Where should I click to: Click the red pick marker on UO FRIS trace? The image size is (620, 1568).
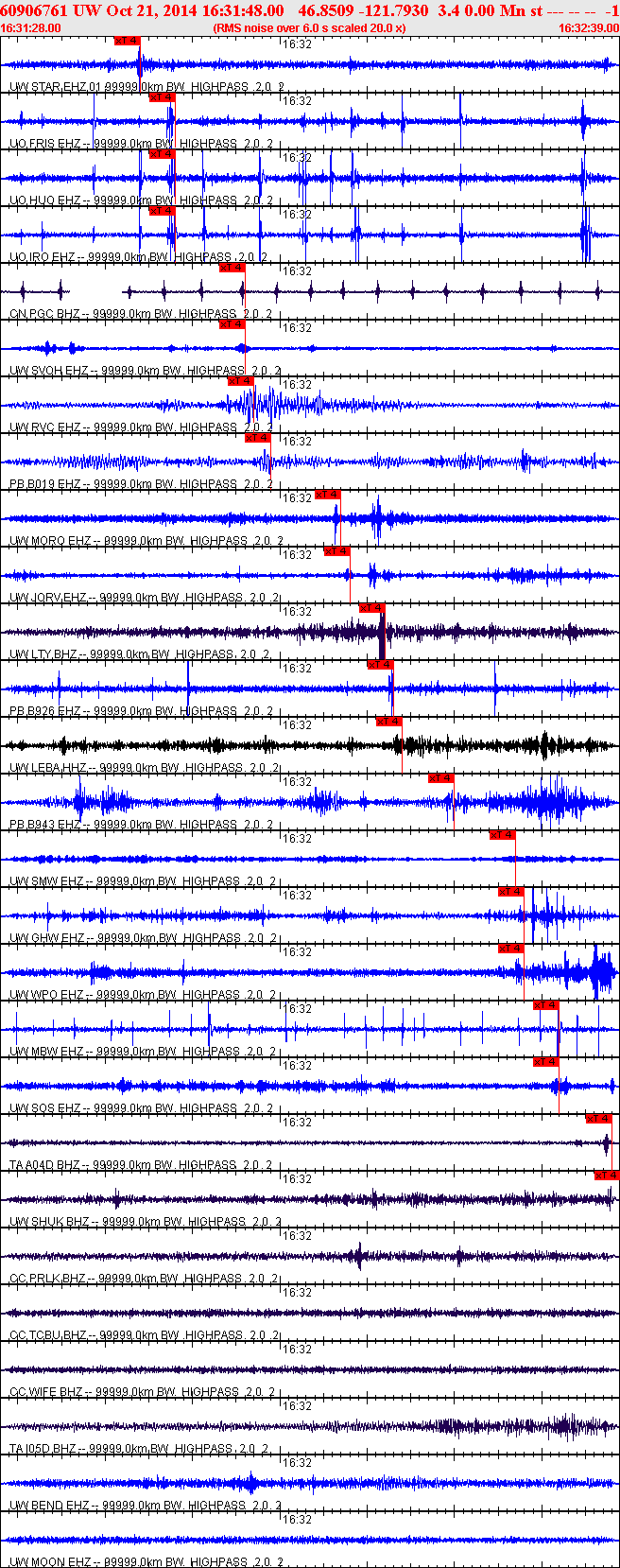162,97
